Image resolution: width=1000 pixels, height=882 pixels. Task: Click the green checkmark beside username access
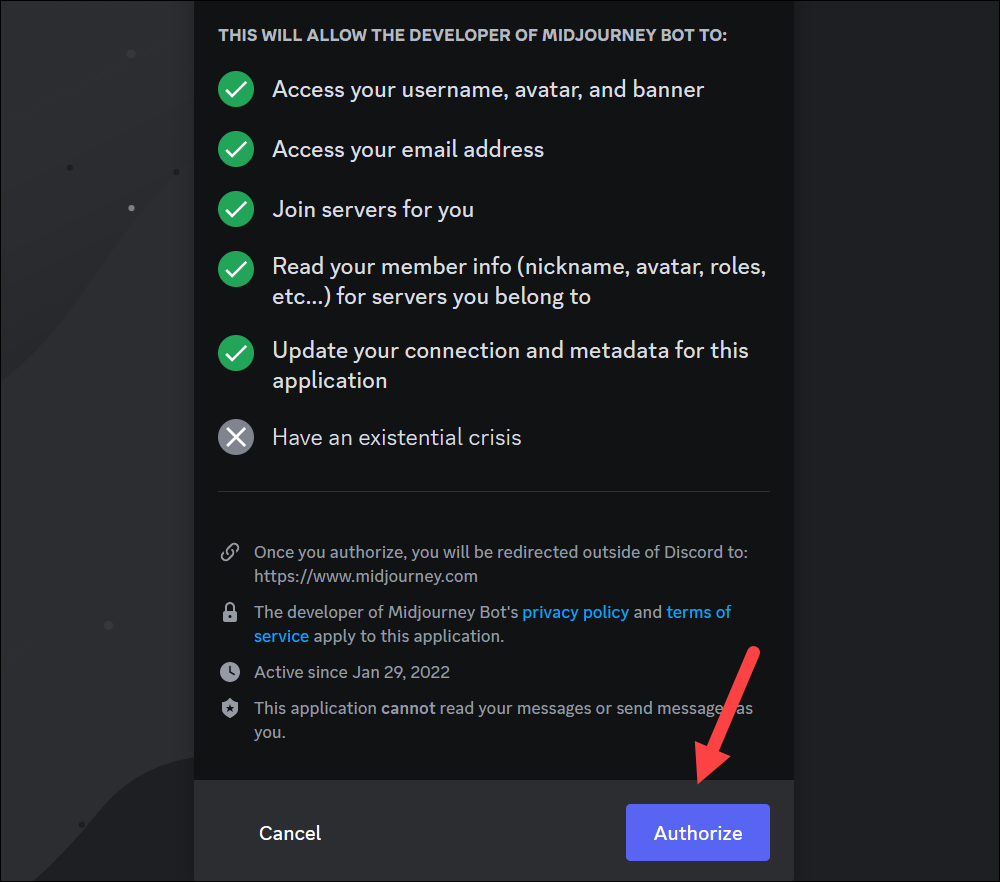pyautogui.click(x=236, y=89)
